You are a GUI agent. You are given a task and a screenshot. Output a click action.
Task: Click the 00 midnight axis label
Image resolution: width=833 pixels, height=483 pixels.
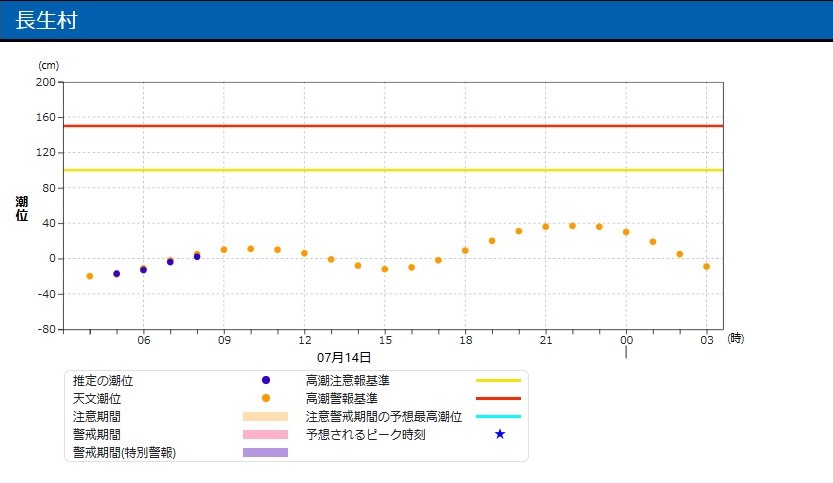coord(627,340)
